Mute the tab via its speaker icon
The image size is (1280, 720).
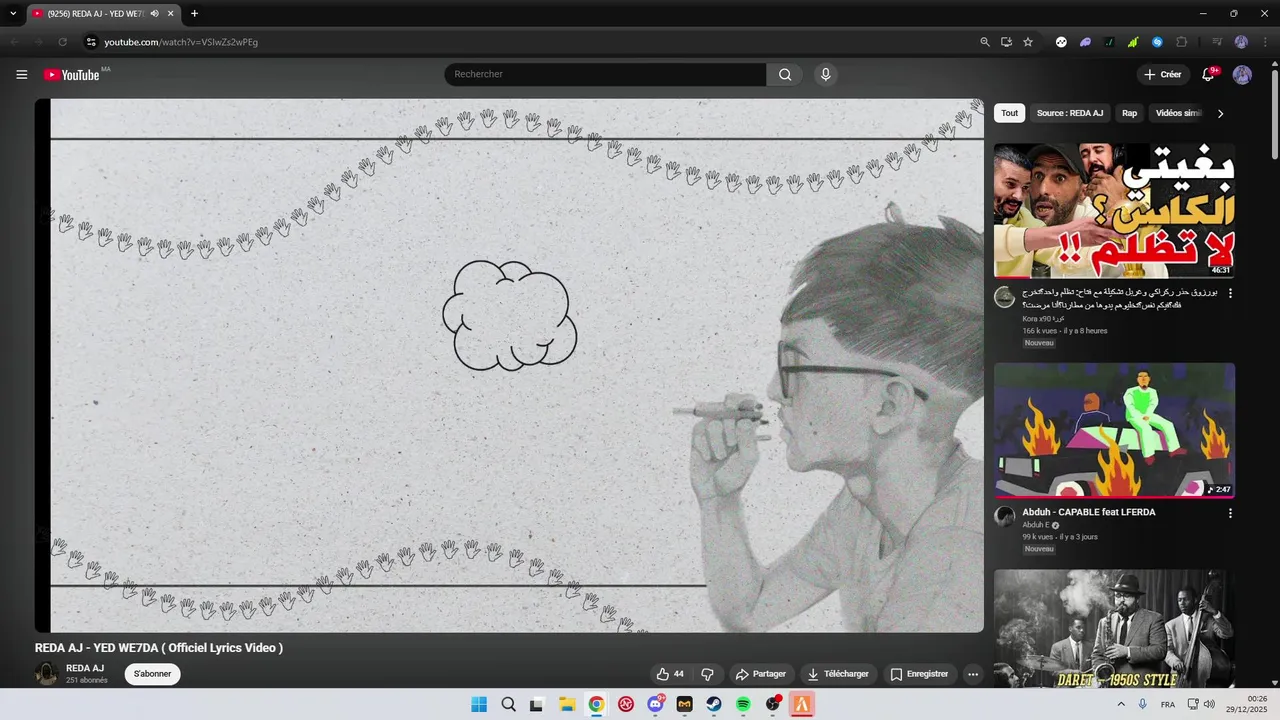point(155,14)
